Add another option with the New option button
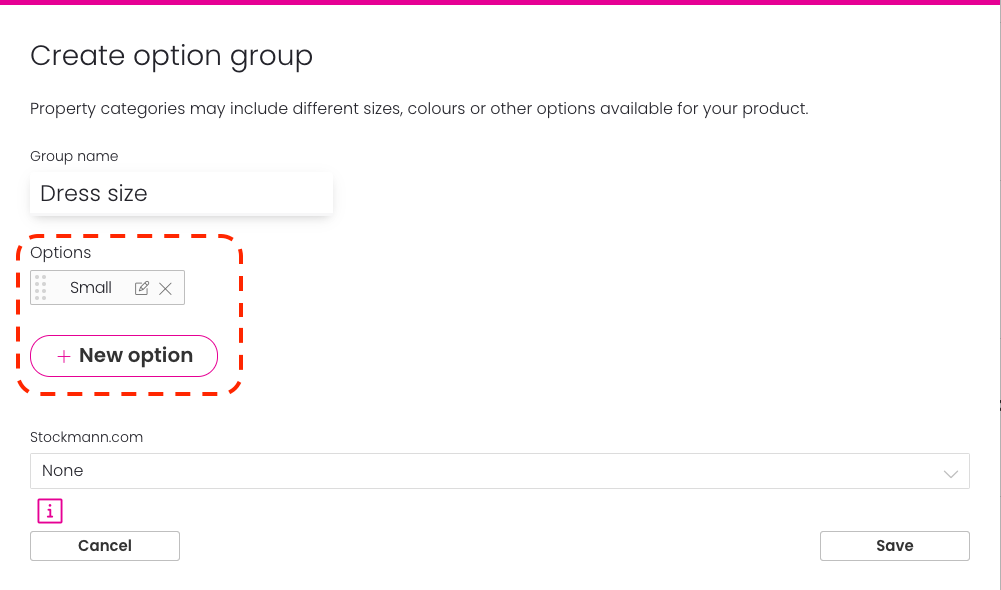This screenshot has height=590, width=1001. (x=124, y=356)
